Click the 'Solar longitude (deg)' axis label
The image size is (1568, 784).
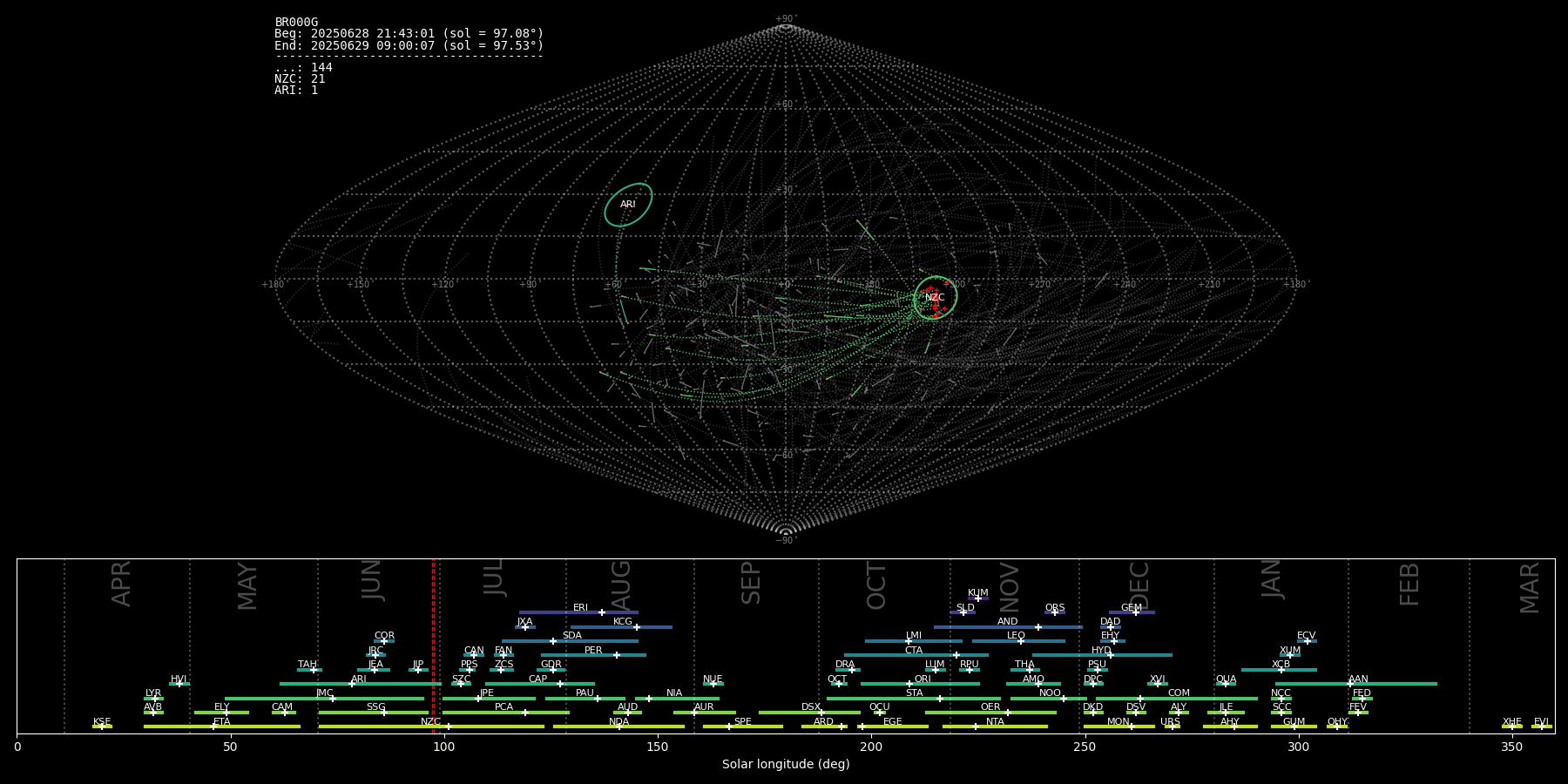[786, 765]
